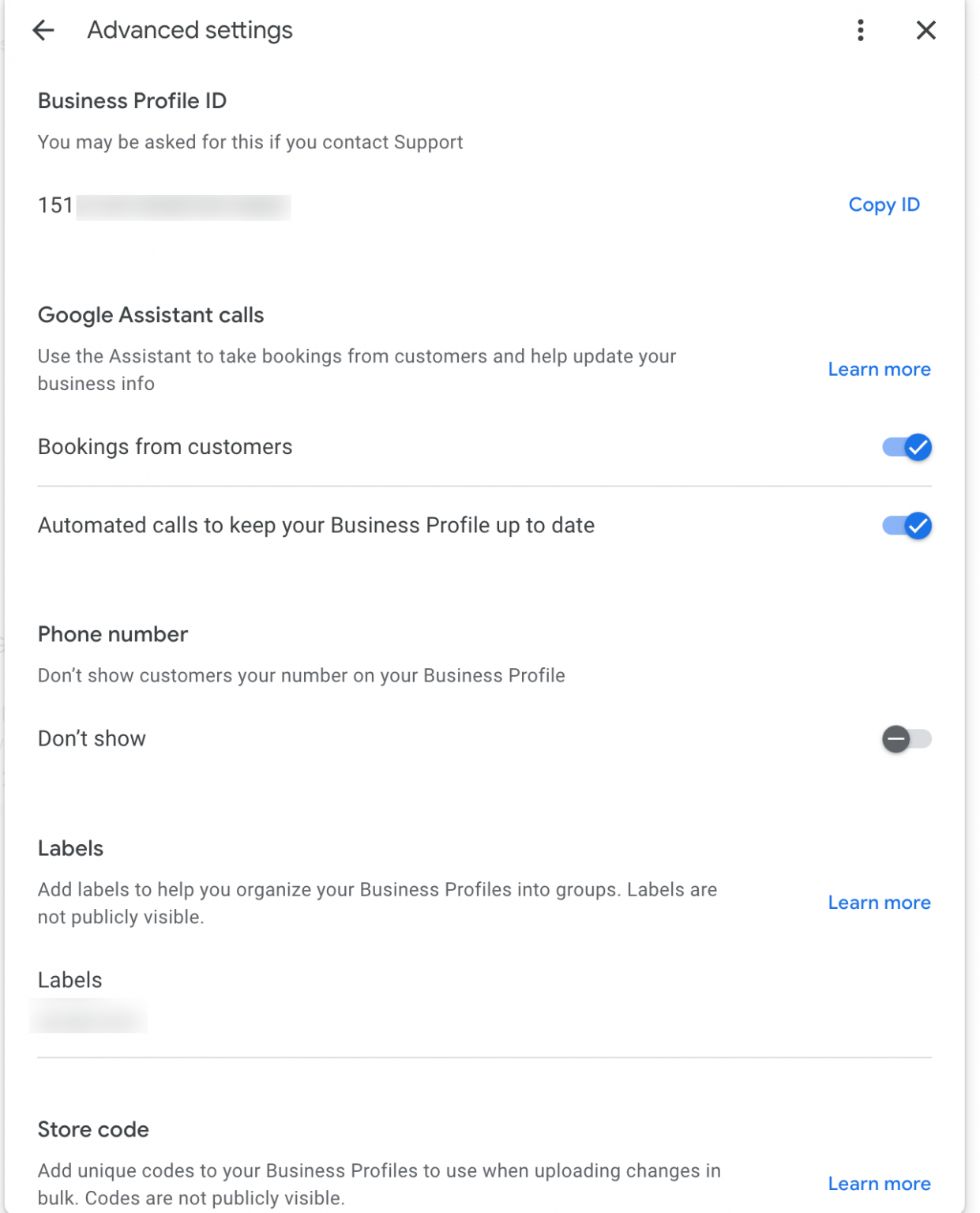
Task: Open Learn more for Google Assistant calls
Action: (879, 370)
